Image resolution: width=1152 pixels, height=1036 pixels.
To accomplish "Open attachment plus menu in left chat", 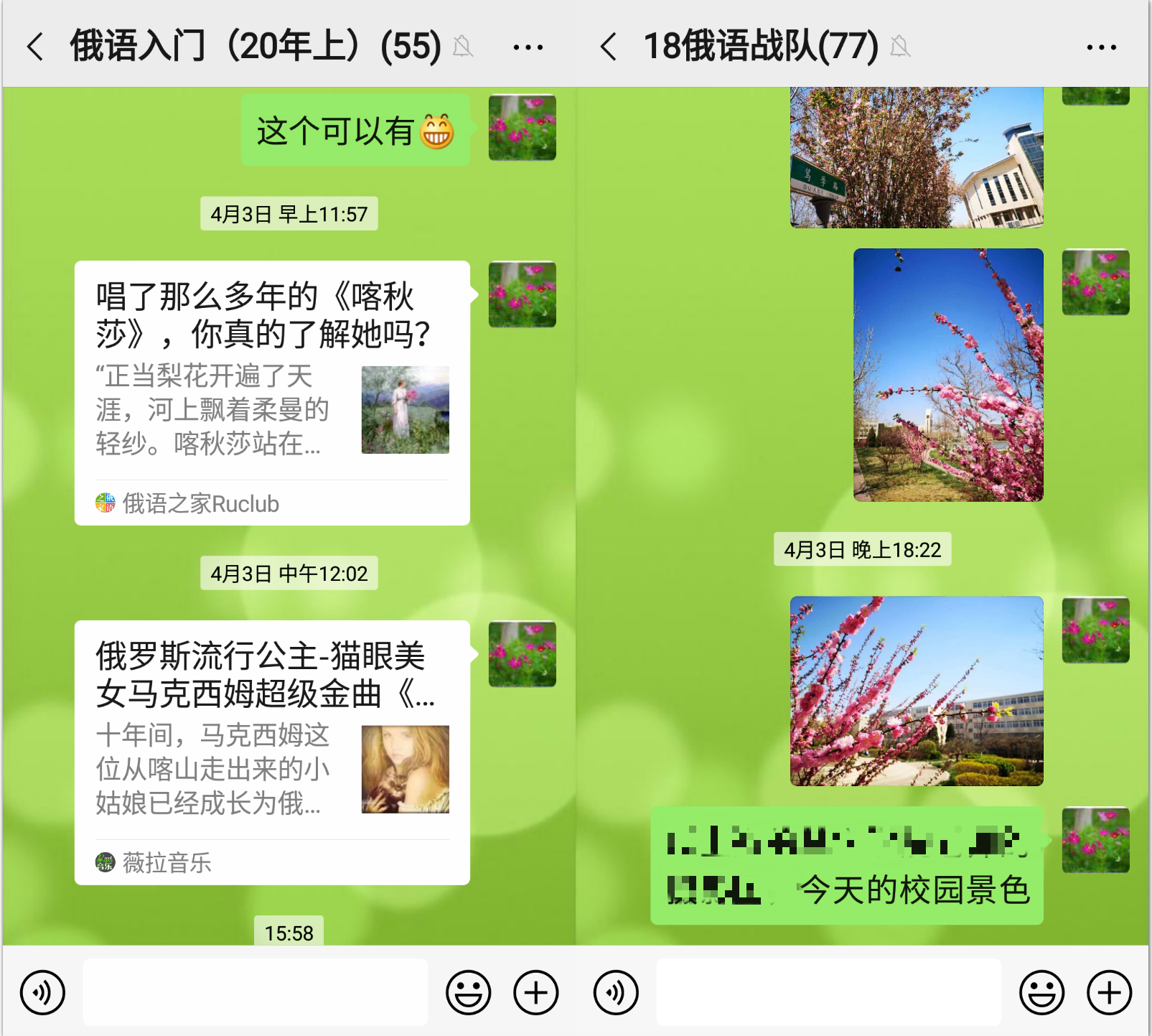I will [x=535, y=993].
